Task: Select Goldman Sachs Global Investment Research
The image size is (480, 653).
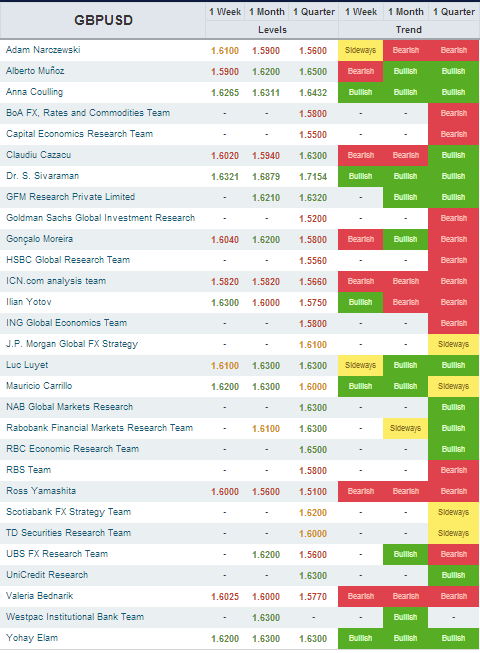Action: tap(100, 218)
